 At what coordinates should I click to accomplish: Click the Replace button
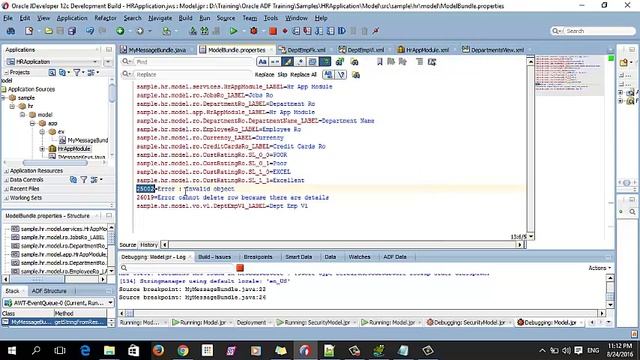264,75
